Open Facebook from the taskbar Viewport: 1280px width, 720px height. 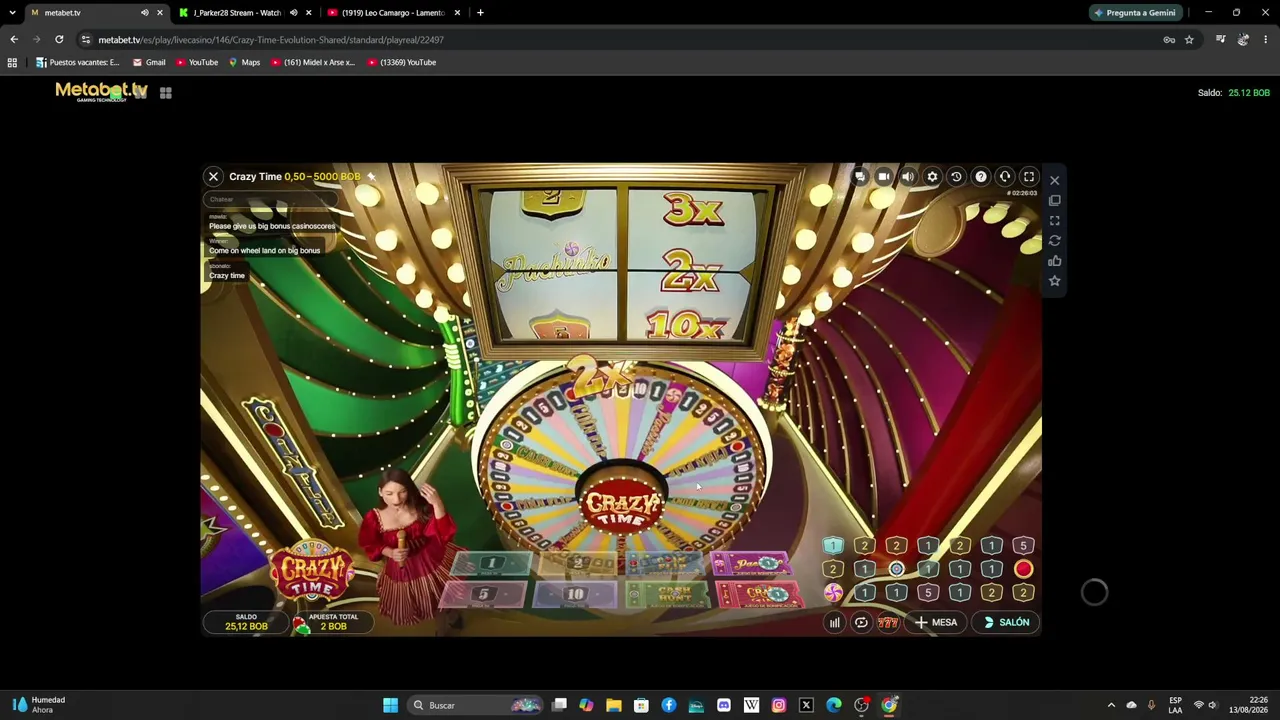coord(669,706)
